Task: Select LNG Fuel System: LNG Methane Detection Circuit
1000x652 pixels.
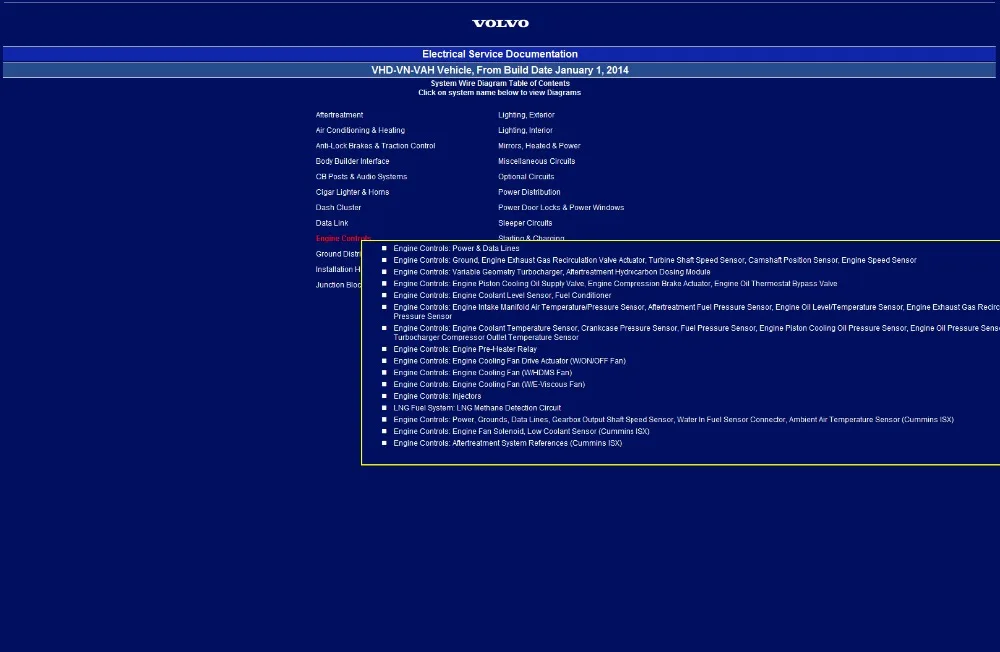Action: click(476, 408)
